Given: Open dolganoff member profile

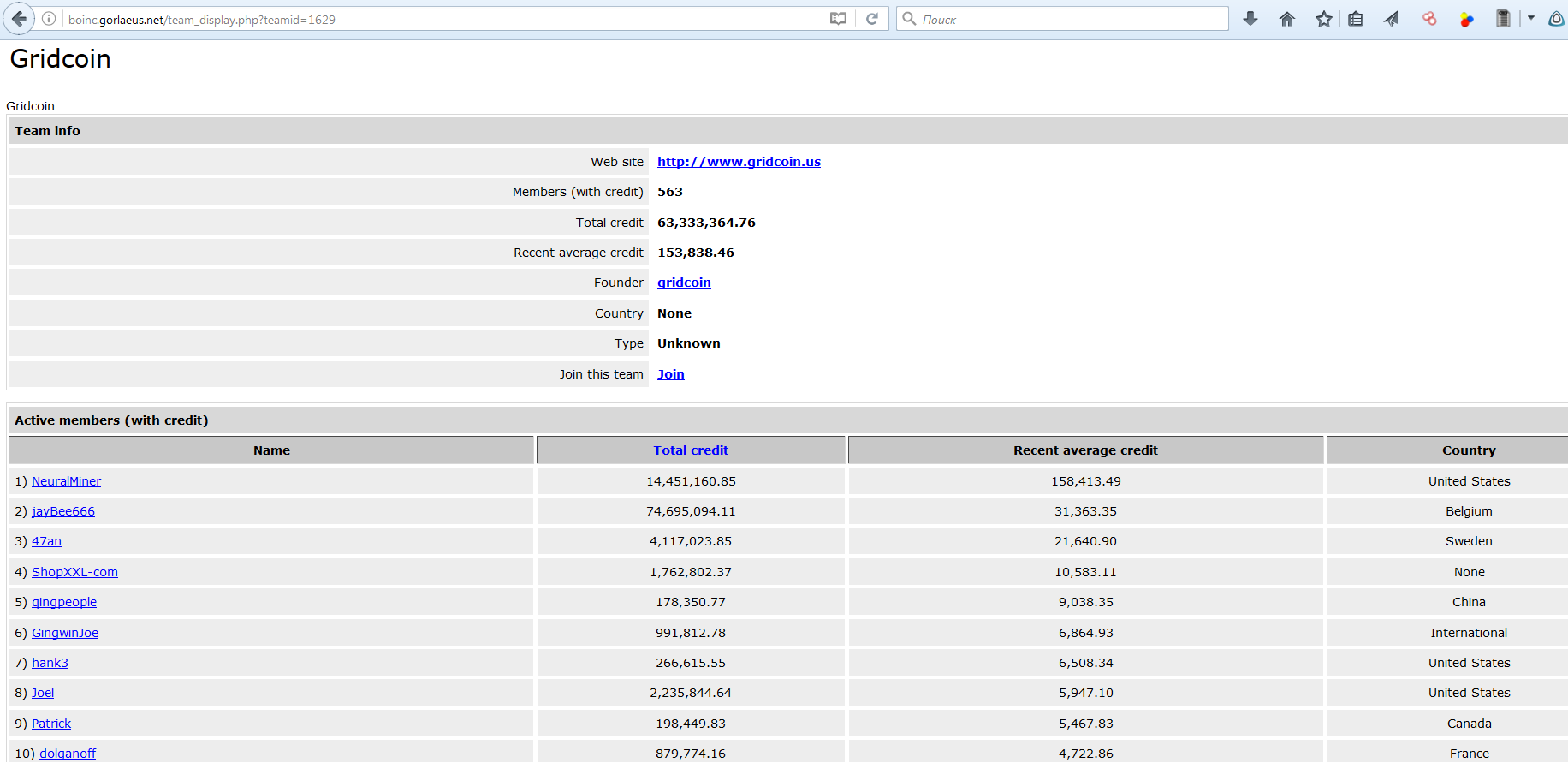Looking at the screenshot, I should tap(68, 754).
